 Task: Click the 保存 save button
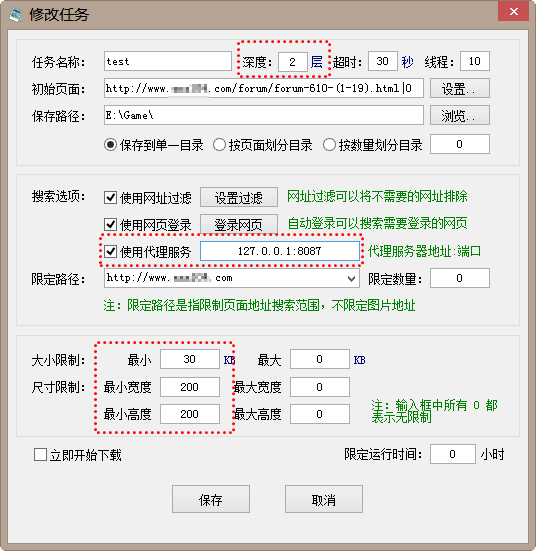coord(211,499)
